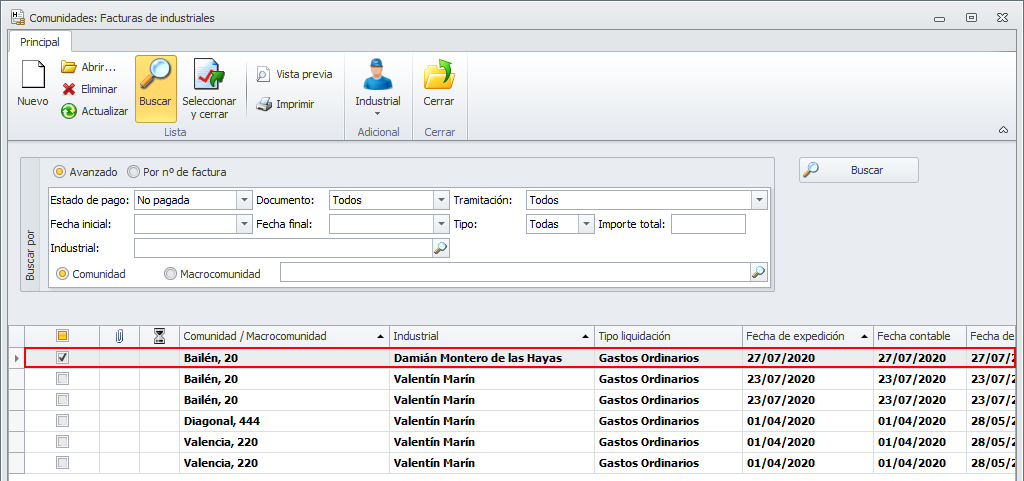Open the Tramitación dropdown list
The image size is (1024, 481).
759,200
